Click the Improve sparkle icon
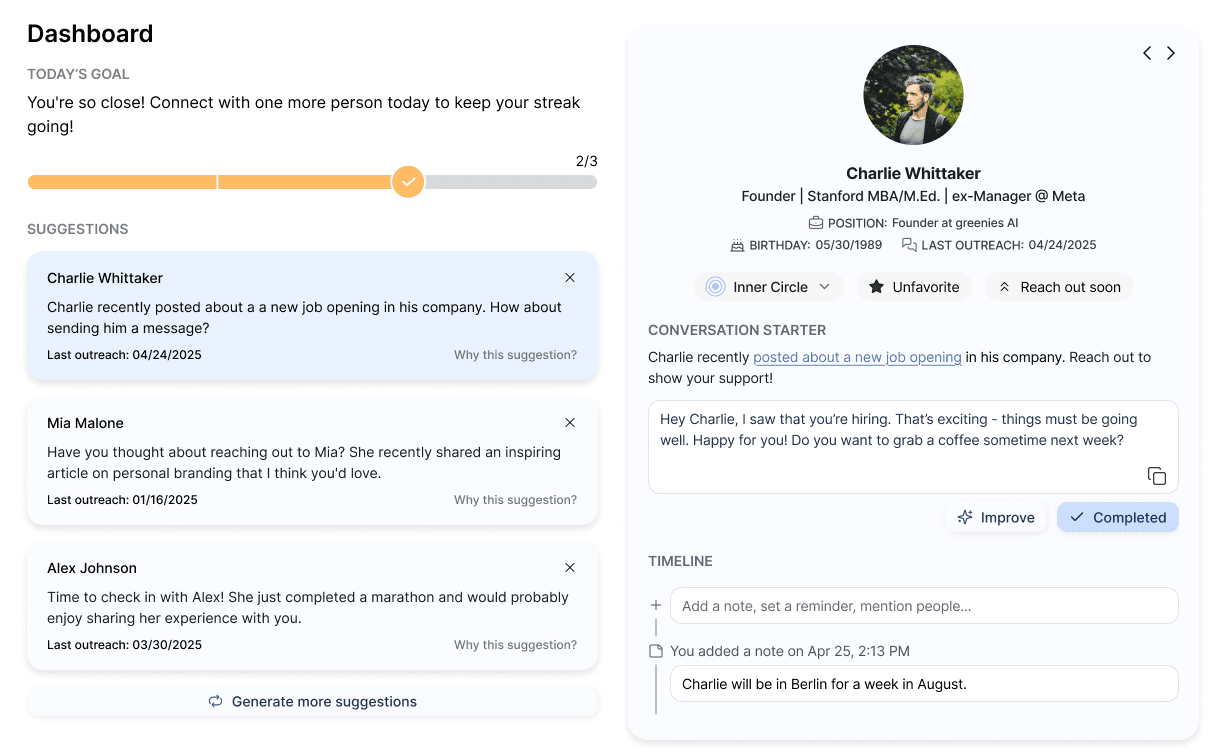1211x755 pixels. [x=964, y=517]
